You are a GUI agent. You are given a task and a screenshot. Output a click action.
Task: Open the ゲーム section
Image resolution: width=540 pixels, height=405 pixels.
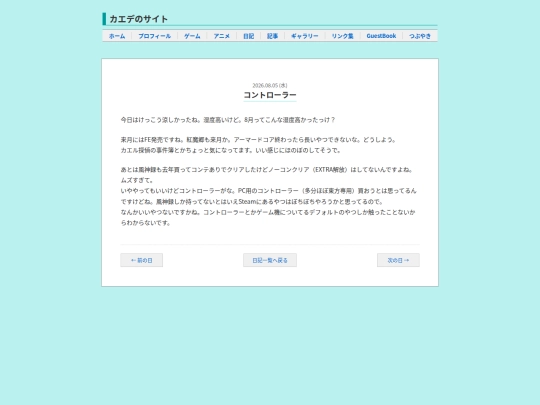coord(192,36)
